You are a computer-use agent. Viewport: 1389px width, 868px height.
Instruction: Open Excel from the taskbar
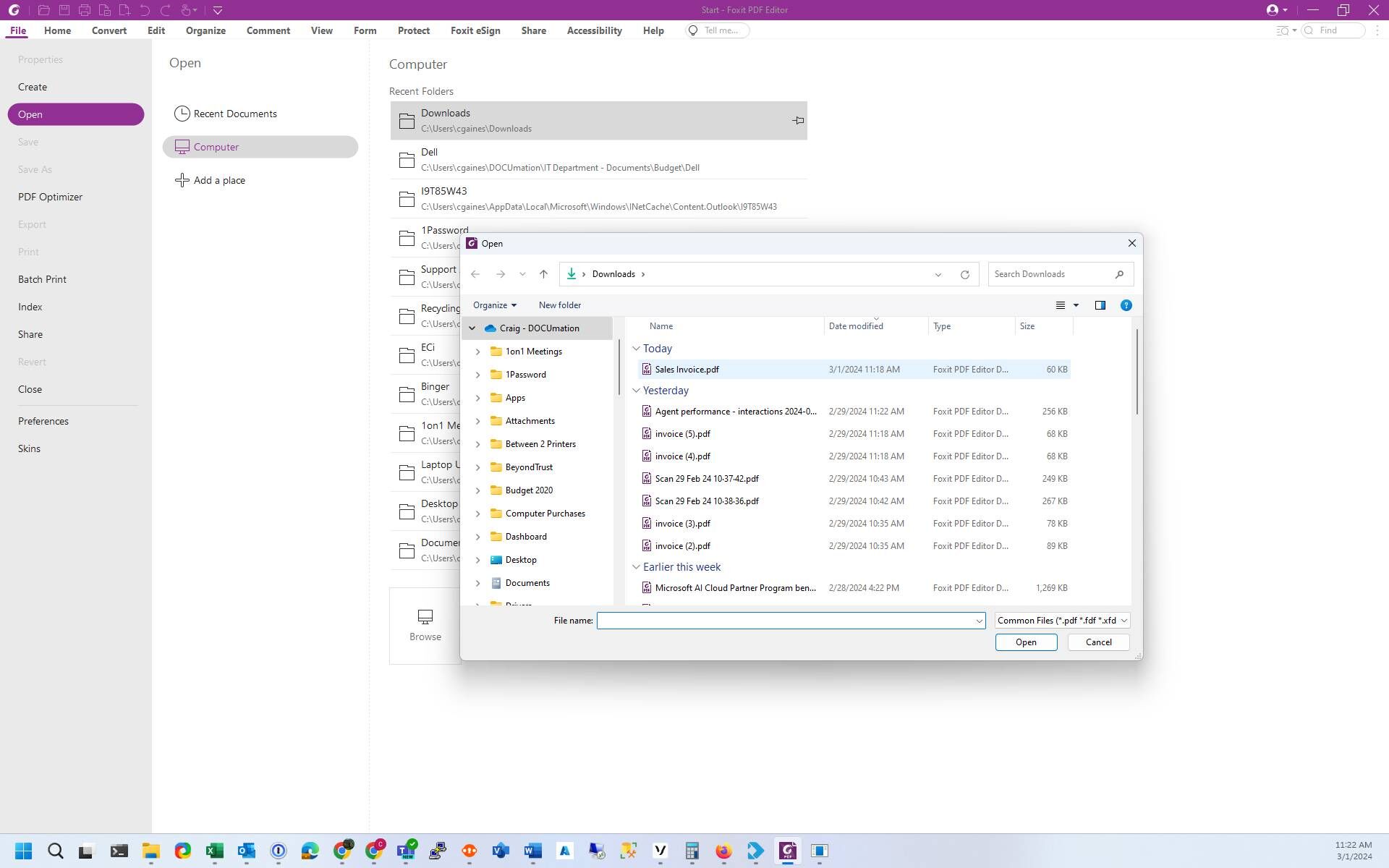(x=214, y=851)
